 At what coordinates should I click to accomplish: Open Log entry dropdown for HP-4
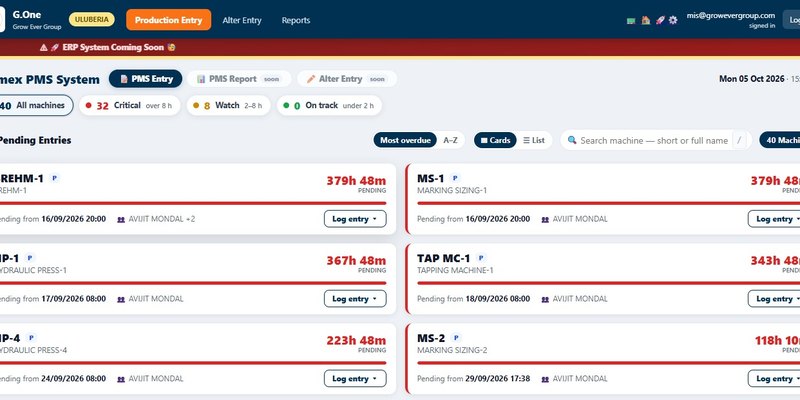355,379
